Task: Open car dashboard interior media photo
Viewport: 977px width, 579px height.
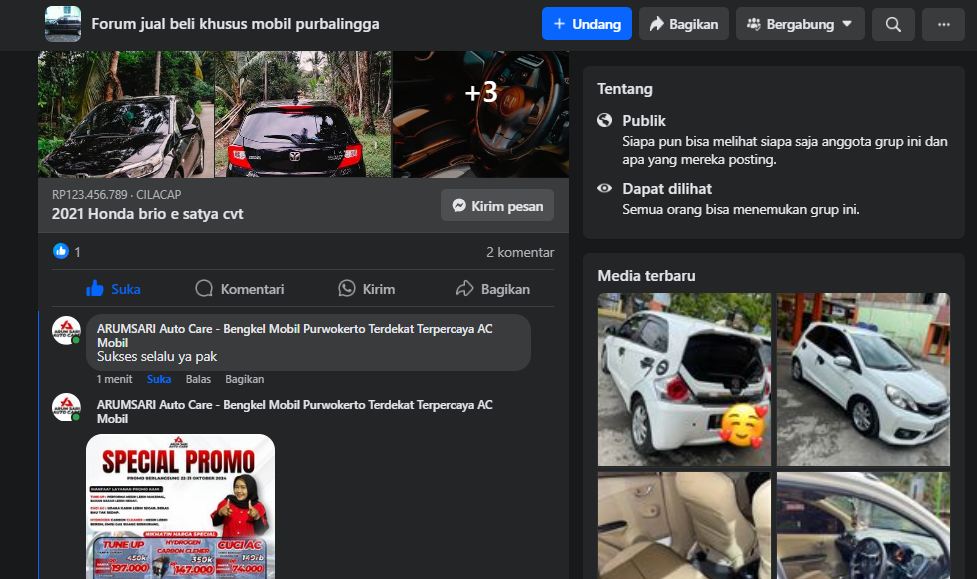Action: click(x=863, y=525)
